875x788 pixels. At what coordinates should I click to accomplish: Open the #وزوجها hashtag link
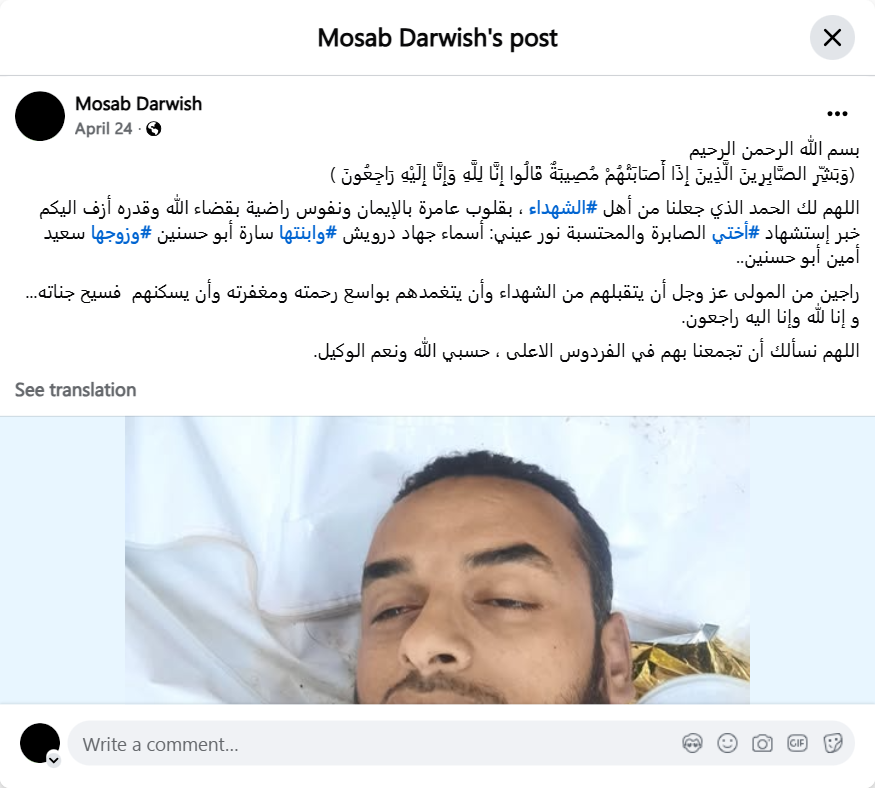point(121,233)
